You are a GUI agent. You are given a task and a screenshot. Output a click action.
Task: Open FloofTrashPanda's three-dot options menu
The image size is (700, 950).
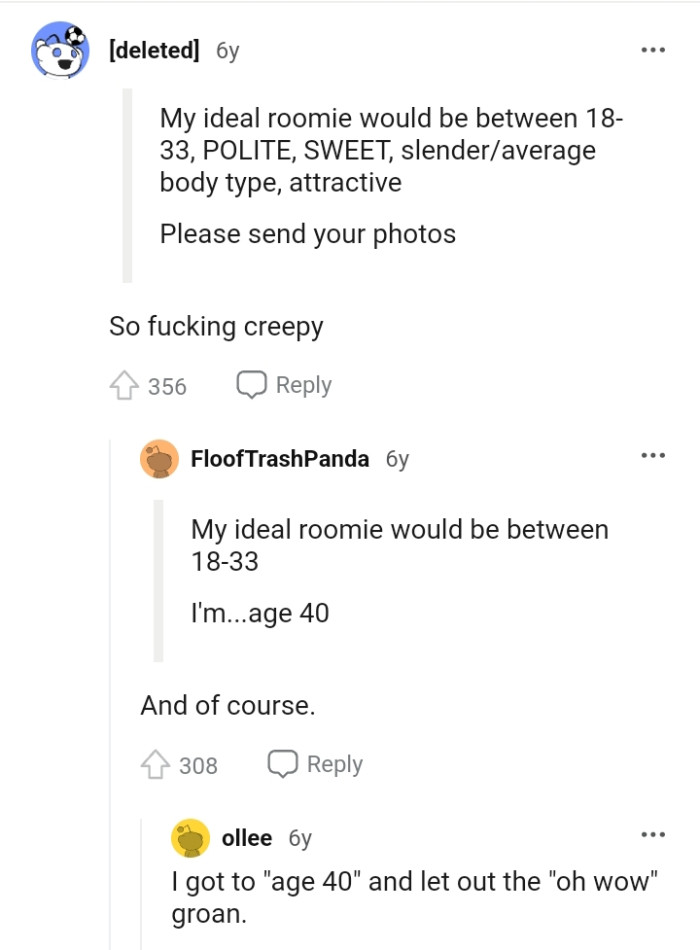pos(652,454)
